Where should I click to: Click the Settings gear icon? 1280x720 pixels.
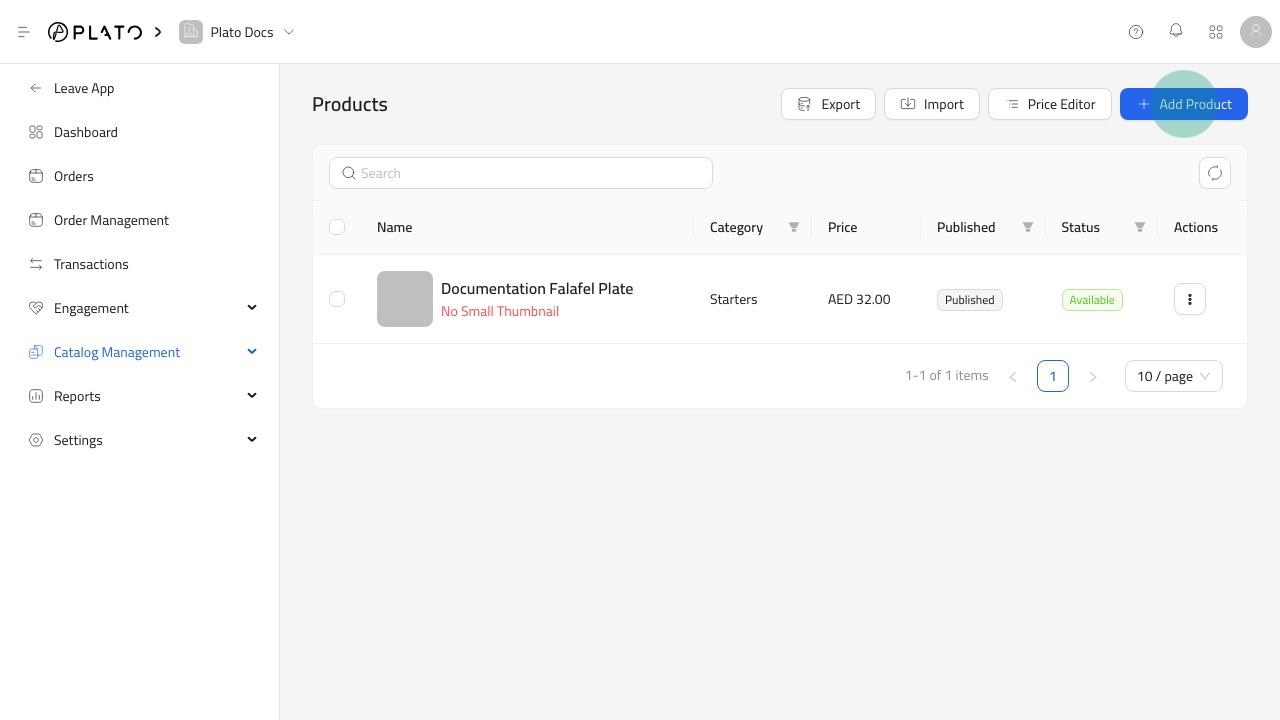[36, 440]
